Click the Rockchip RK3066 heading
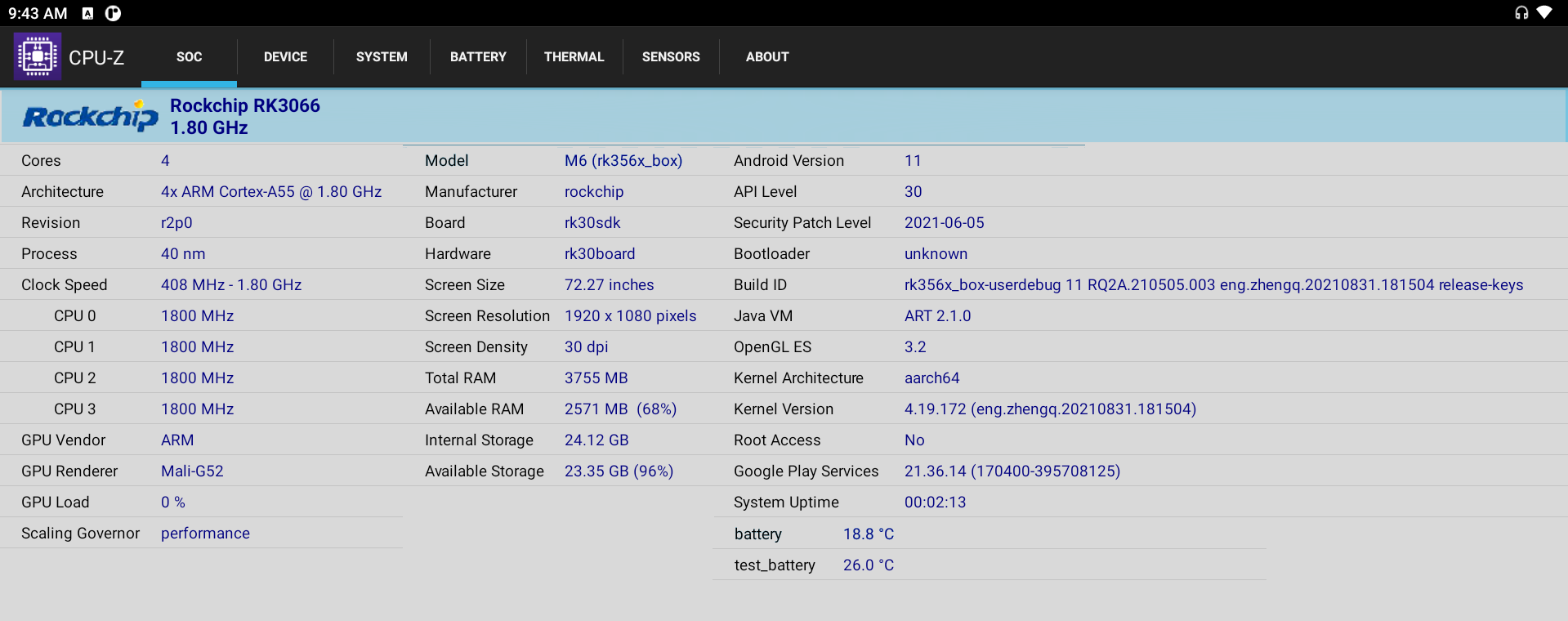The image size is (1568, 621). click(245, 105)
